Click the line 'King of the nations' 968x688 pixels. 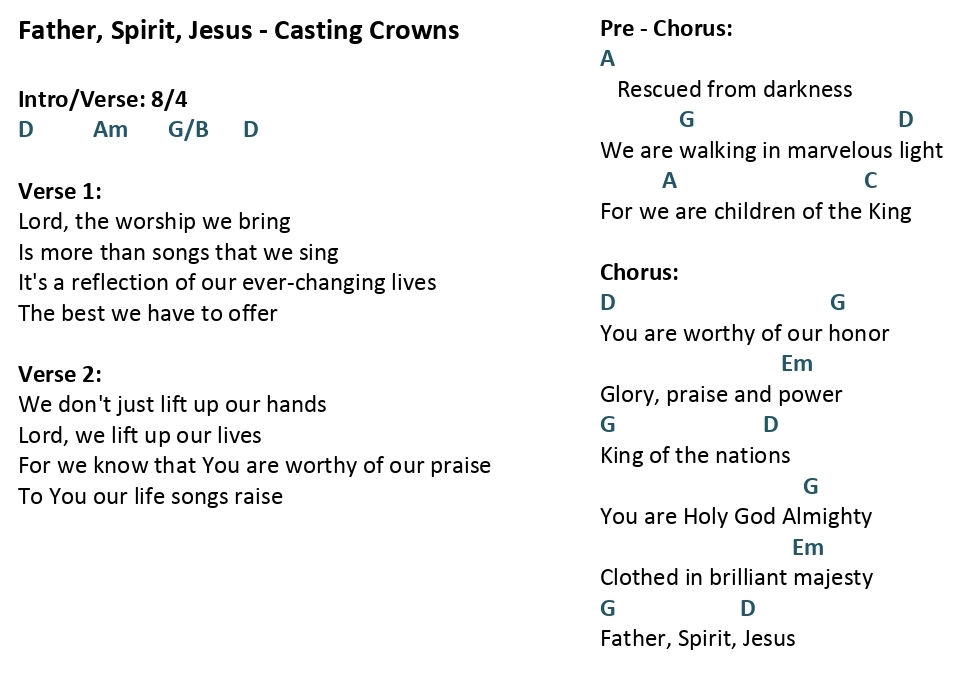click(x=695, y=456)
